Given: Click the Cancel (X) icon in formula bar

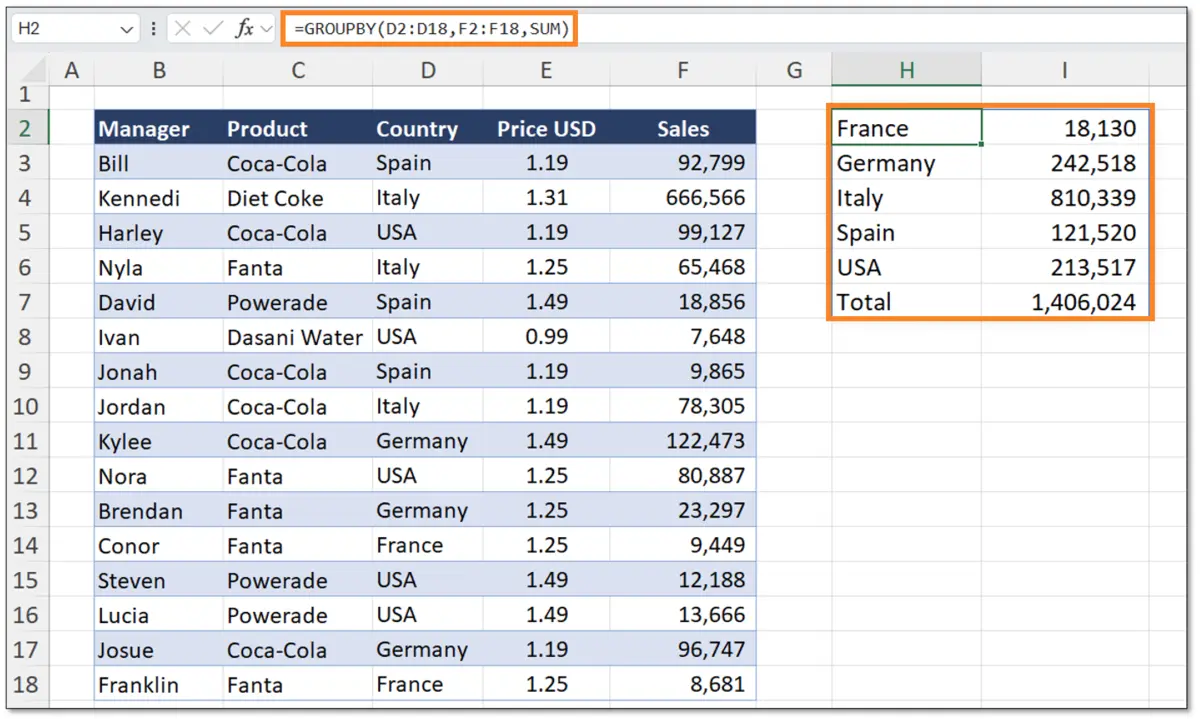Looking at the screenshot, I should pyautogui.click(x=182, y=30).
